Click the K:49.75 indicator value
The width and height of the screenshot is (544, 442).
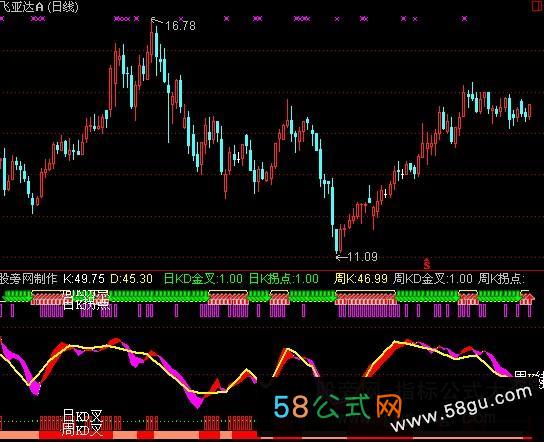84,279
